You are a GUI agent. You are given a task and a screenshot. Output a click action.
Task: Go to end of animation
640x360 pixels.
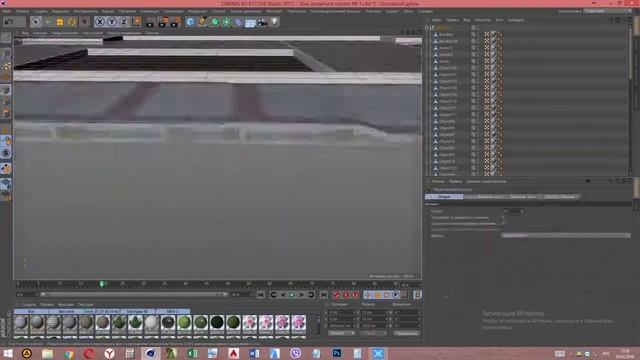[x=324, y=295]
